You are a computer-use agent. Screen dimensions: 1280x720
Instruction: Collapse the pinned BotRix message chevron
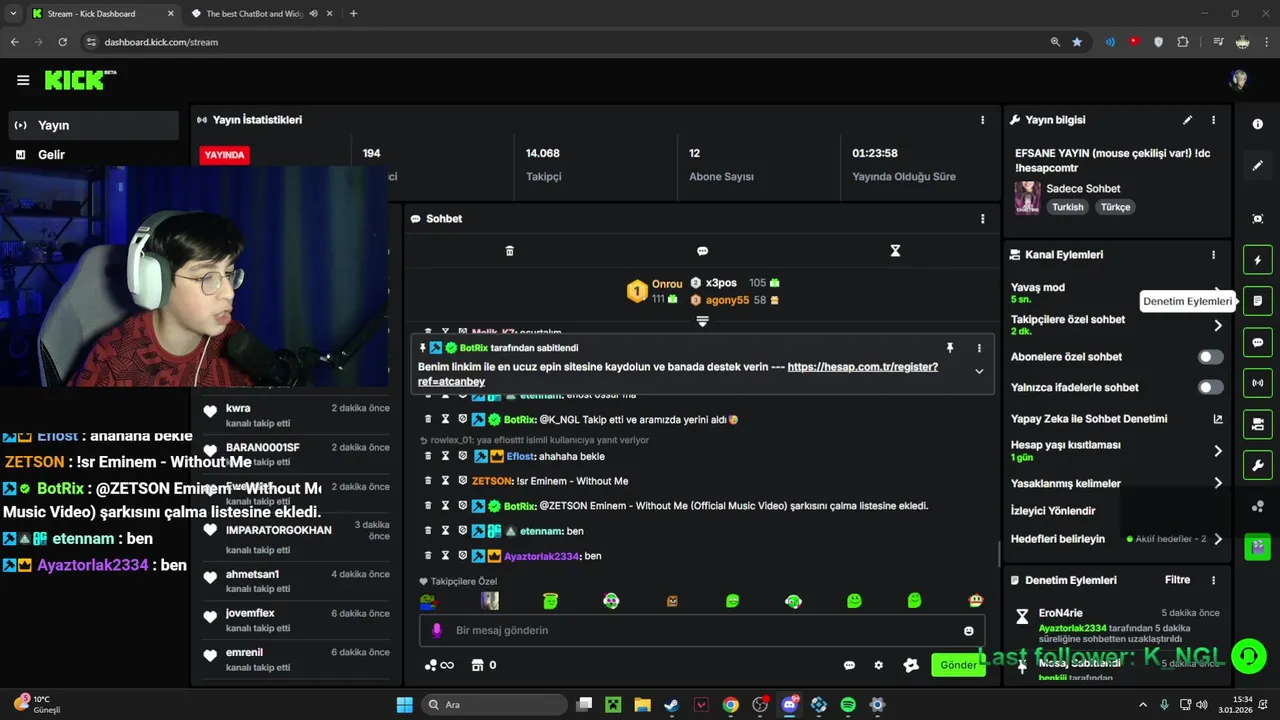pyautogui.click(x=979, y=371)
